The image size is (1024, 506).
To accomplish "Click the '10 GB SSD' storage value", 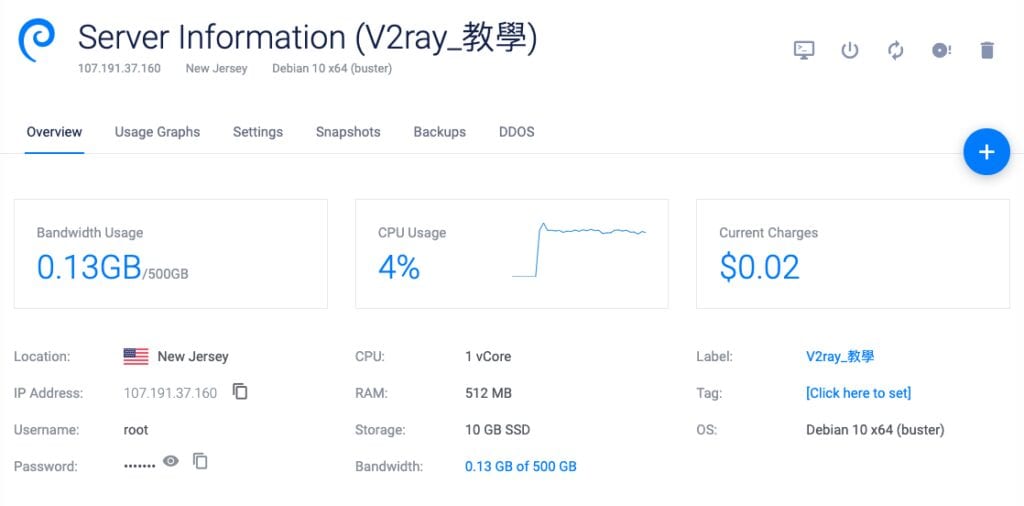I will point(498,430).
